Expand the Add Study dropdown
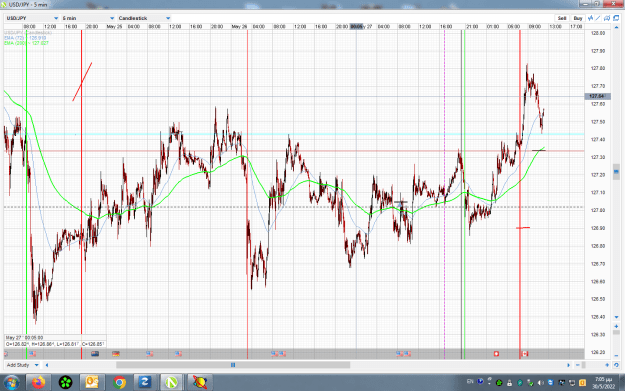This screenshot has height=391, width=625. tap(22, 365)
